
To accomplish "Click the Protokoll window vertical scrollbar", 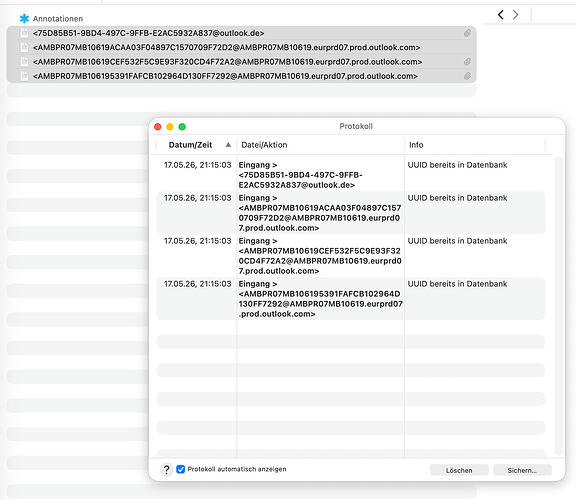I will 558,305.
